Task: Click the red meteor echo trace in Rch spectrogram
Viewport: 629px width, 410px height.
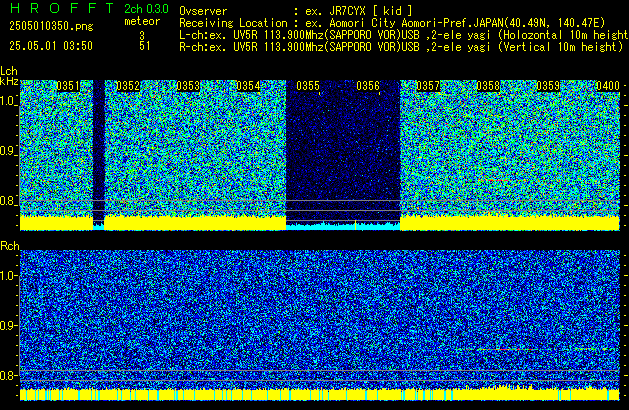Action: 507,349
